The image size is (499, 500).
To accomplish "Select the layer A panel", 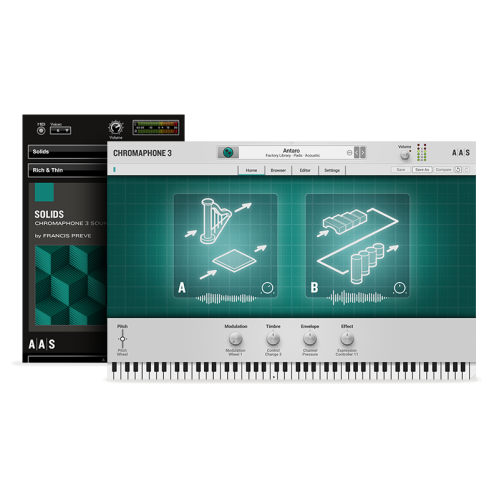I will [225, 246].
